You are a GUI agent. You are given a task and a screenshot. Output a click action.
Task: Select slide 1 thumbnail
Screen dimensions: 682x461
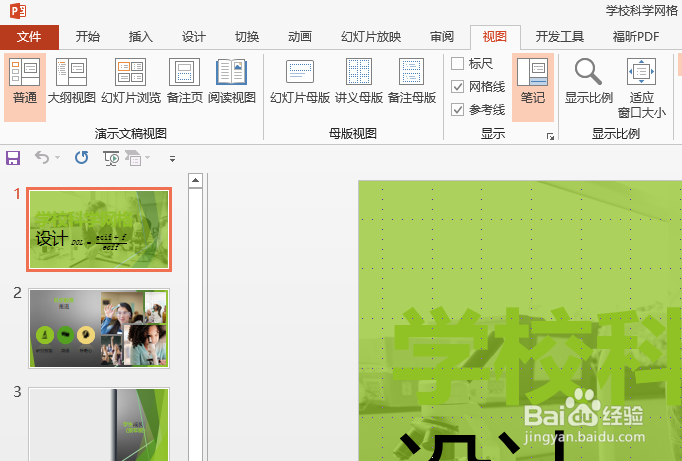tap(99, 230)
